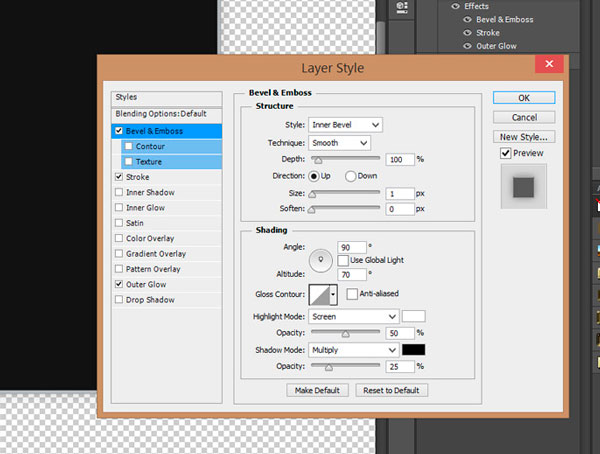Select the Inner Glow style label
This screenshot has width=600, height=454.
145,208
